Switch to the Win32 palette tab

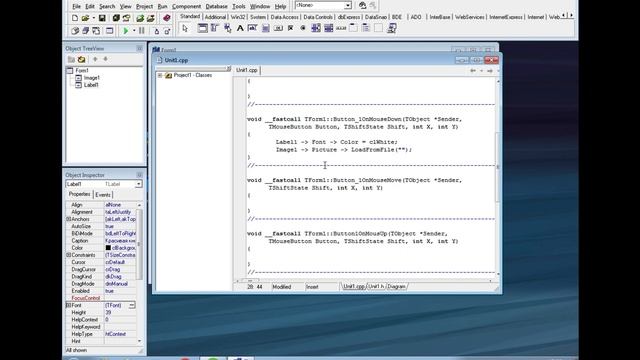pos(238,17)
